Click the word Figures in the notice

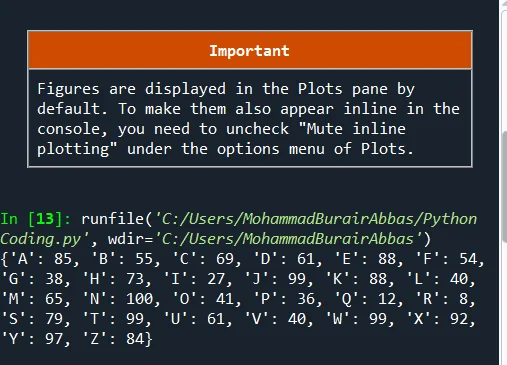[68, 89]
